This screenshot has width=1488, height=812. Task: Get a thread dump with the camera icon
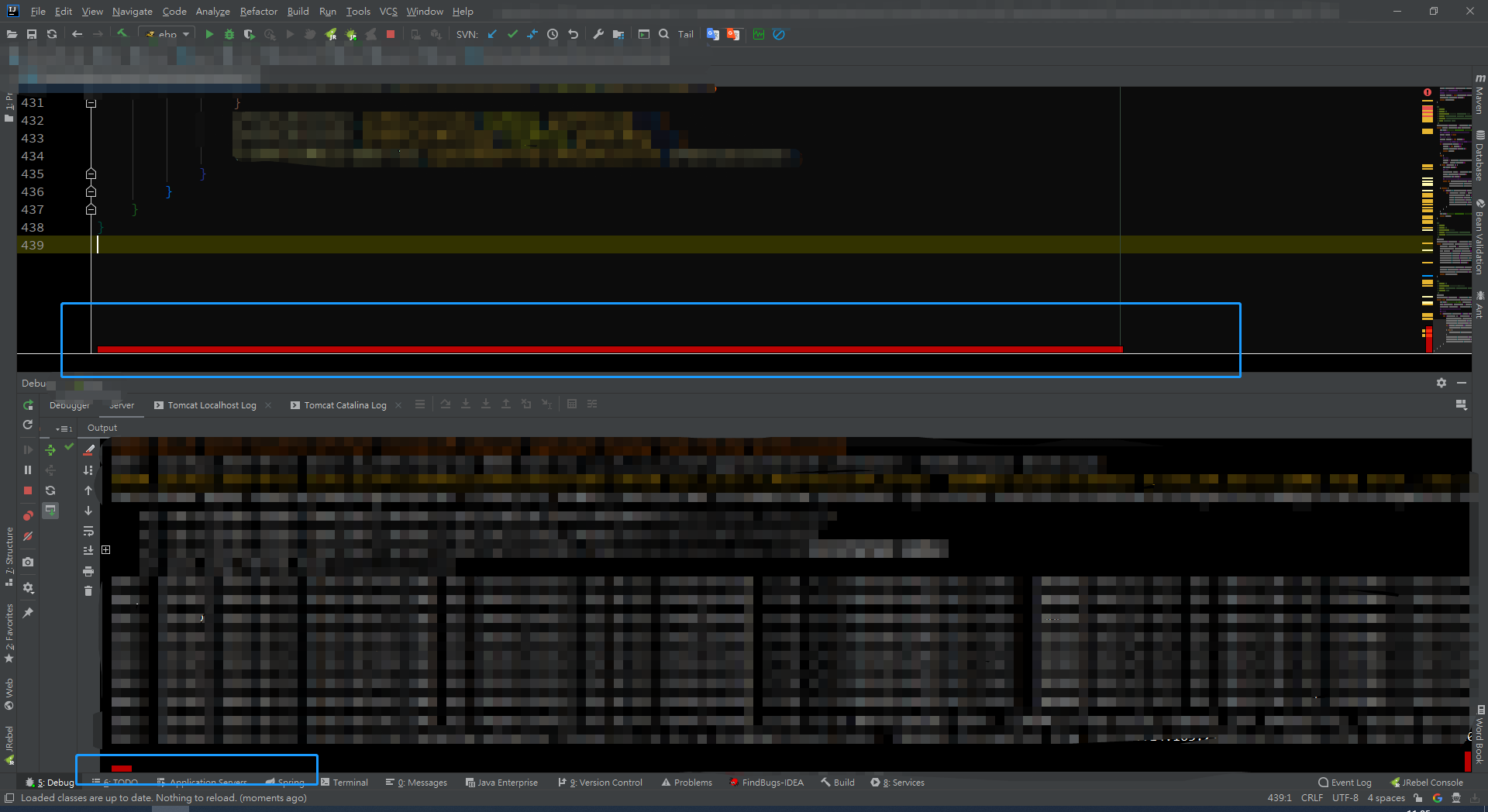28,562
